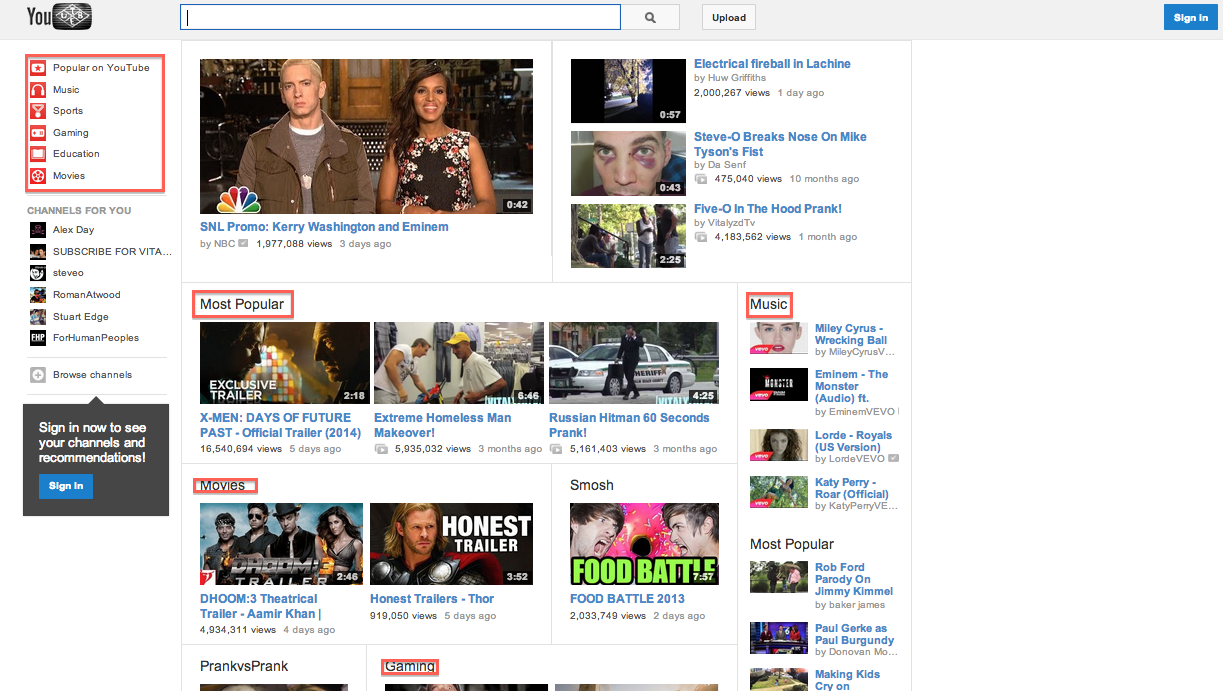Open the Smosh section heading
The width and height of the screenshot is (1223, 691).
pyautogui.click(x=592, y=485)
